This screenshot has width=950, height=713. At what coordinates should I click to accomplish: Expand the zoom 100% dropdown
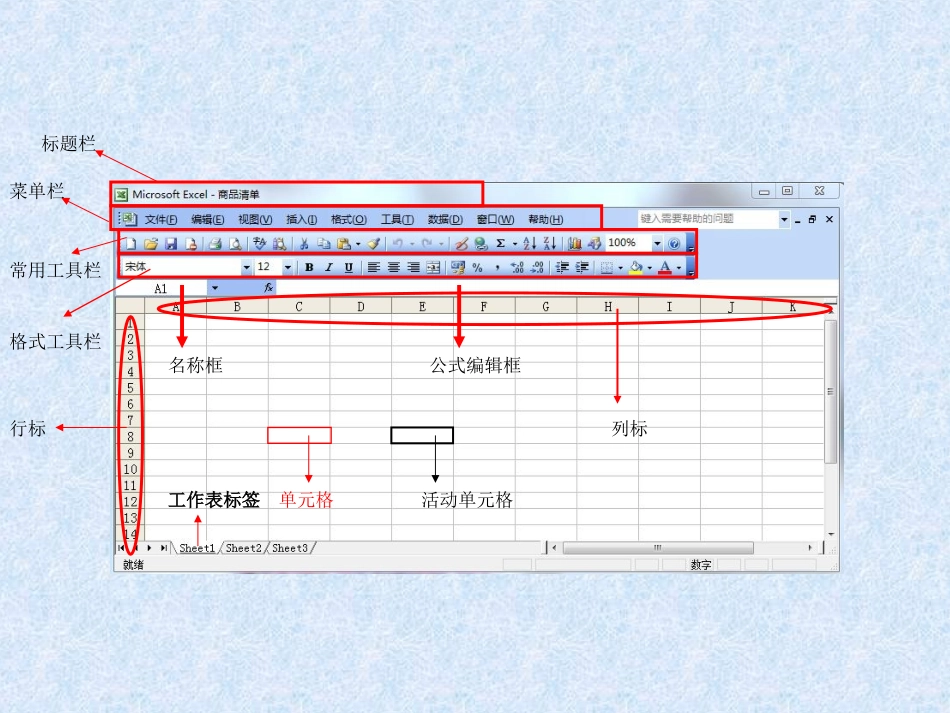coord(657,244)
